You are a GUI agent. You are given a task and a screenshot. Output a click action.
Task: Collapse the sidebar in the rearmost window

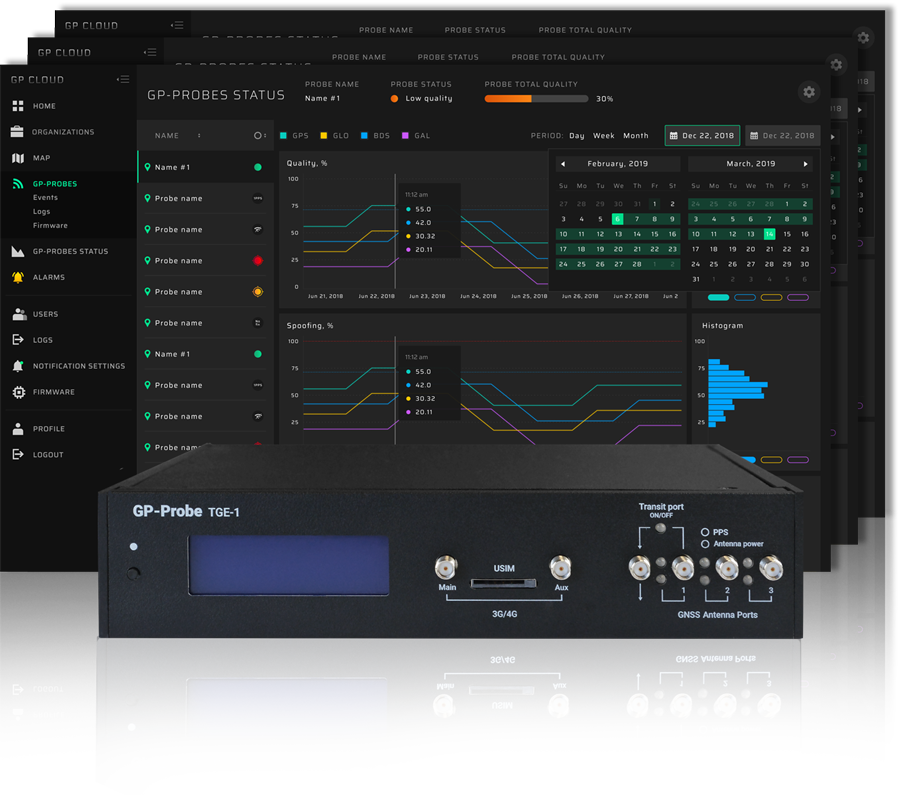177,25
